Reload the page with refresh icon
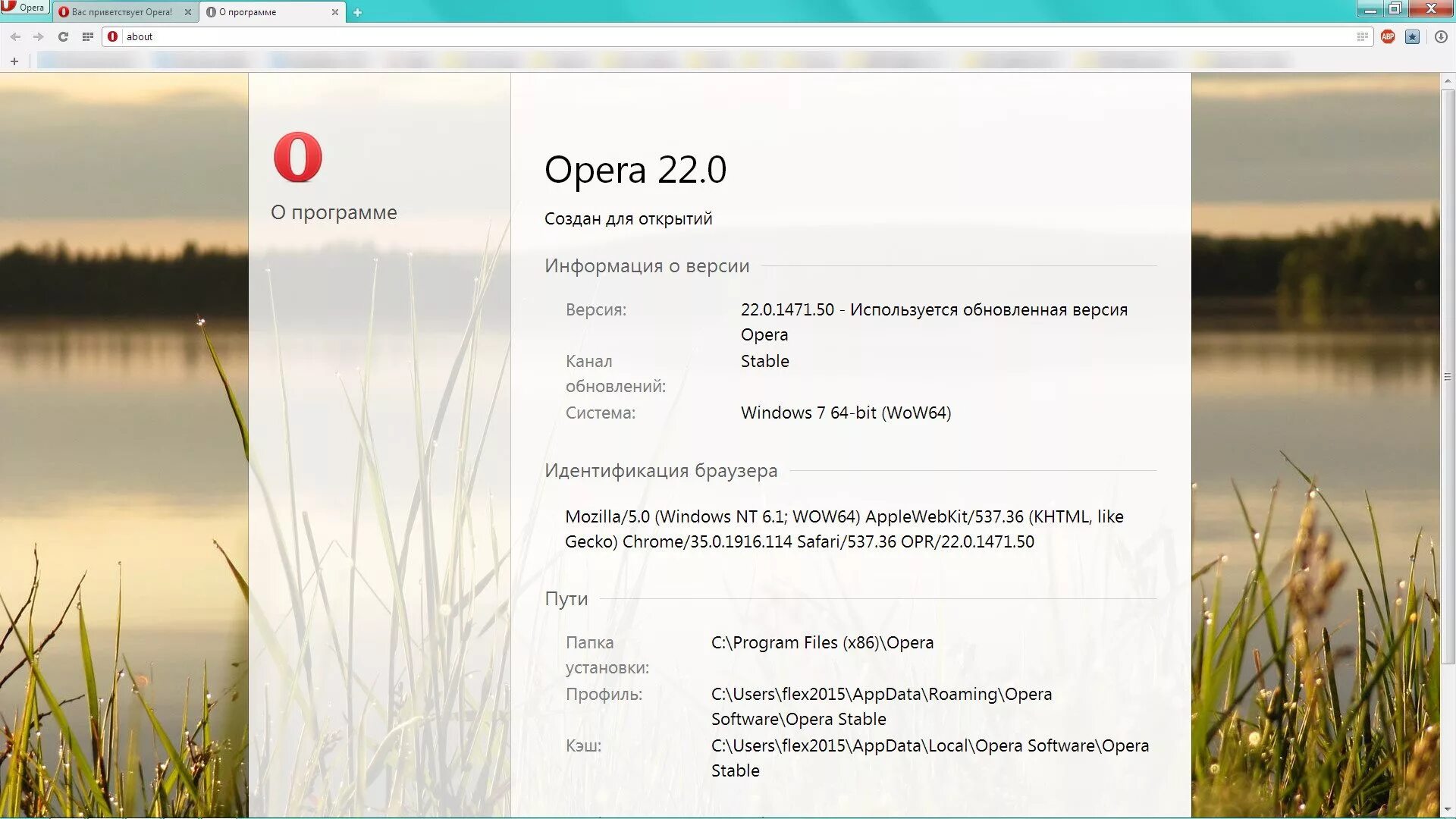 point(64,36)
